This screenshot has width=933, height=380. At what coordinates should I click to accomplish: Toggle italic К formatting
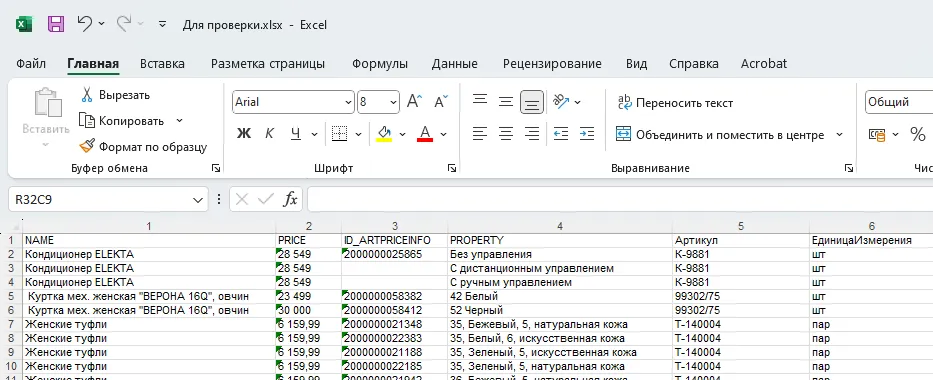pos(269,134)
